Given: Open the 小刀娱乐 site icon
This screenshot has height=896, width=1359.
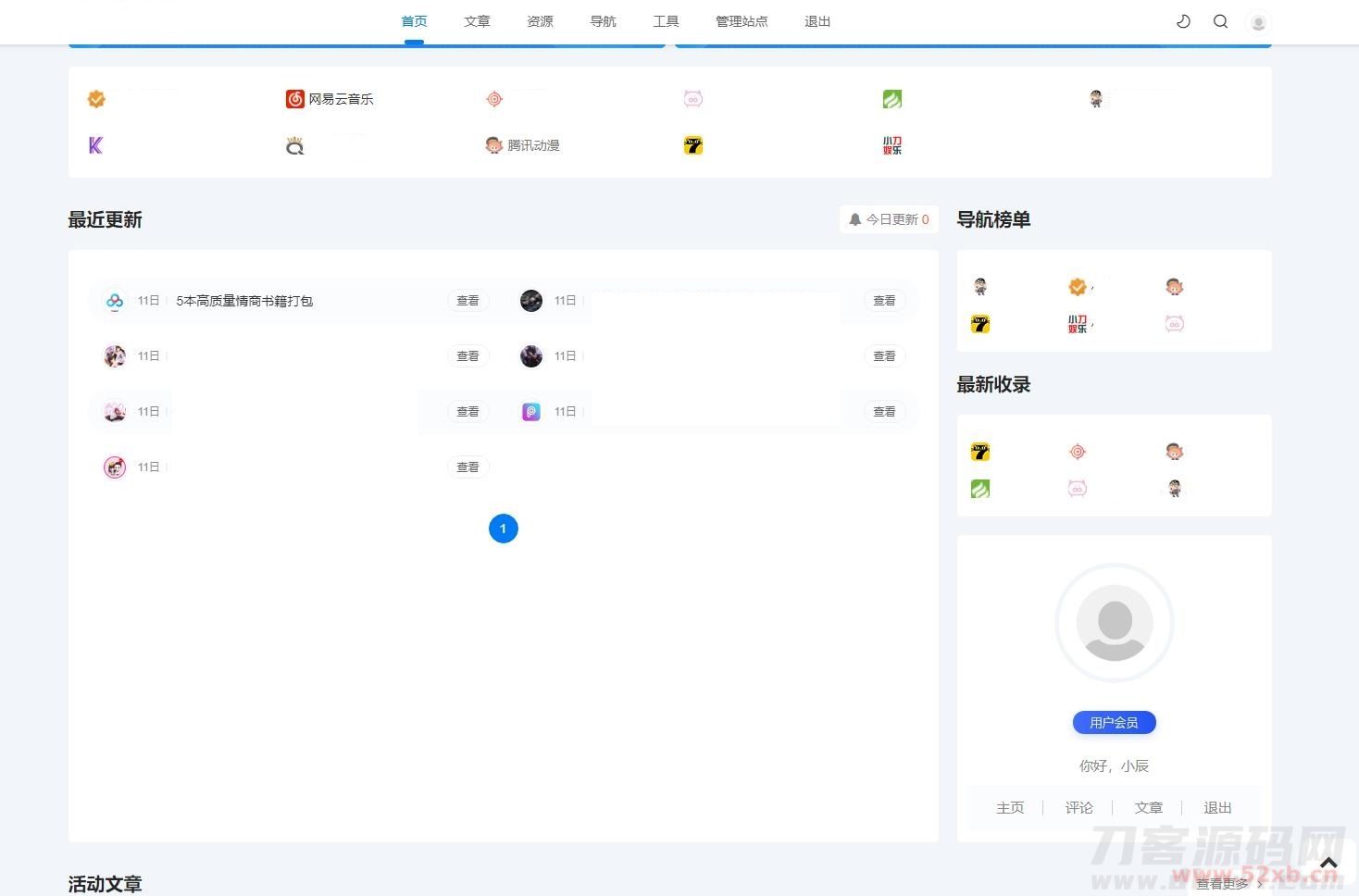Looking at the screenshot, I should 891,144.
